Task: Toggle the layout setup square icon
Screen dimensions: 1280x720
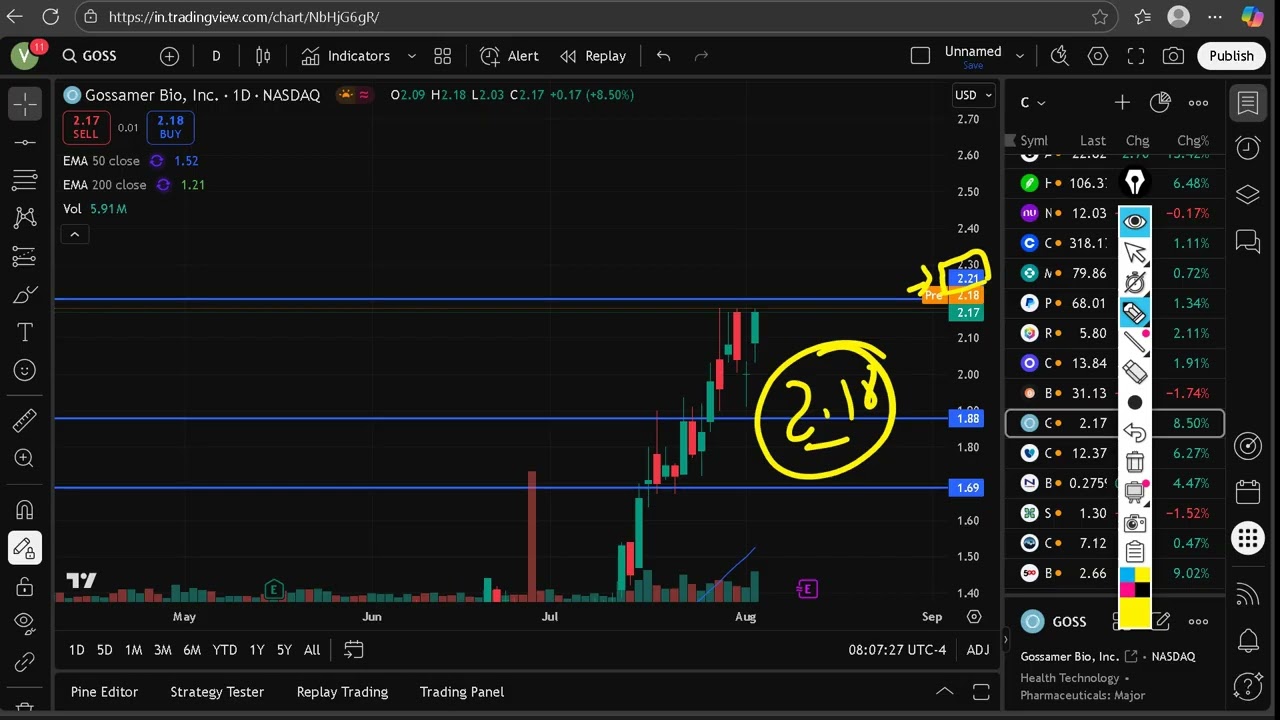Action: tap(920, 56)
